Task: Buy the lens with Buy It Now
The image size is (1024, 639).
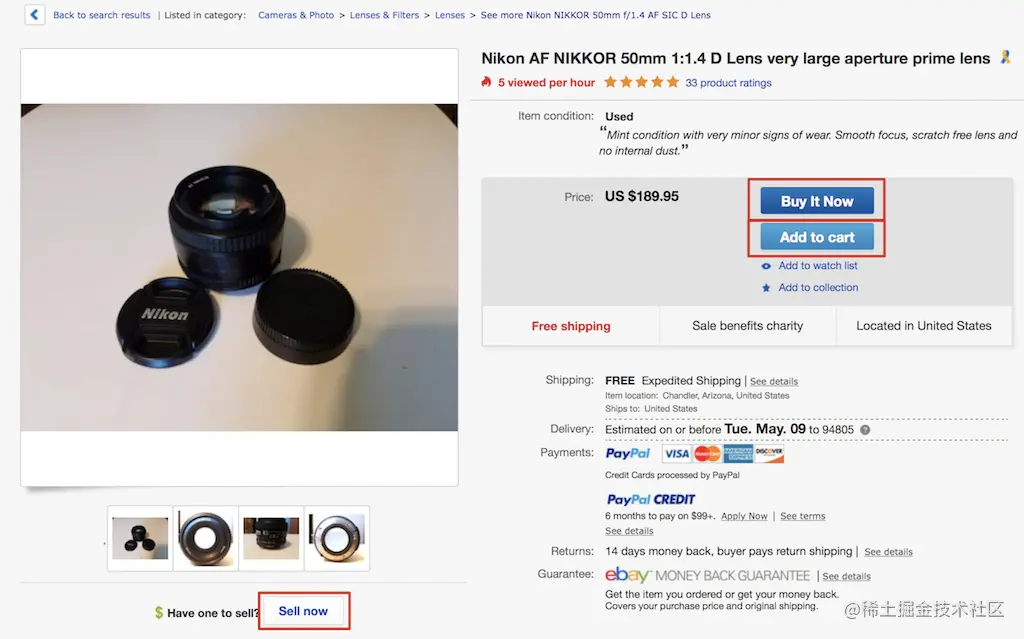Action: [x=817, y=201]
